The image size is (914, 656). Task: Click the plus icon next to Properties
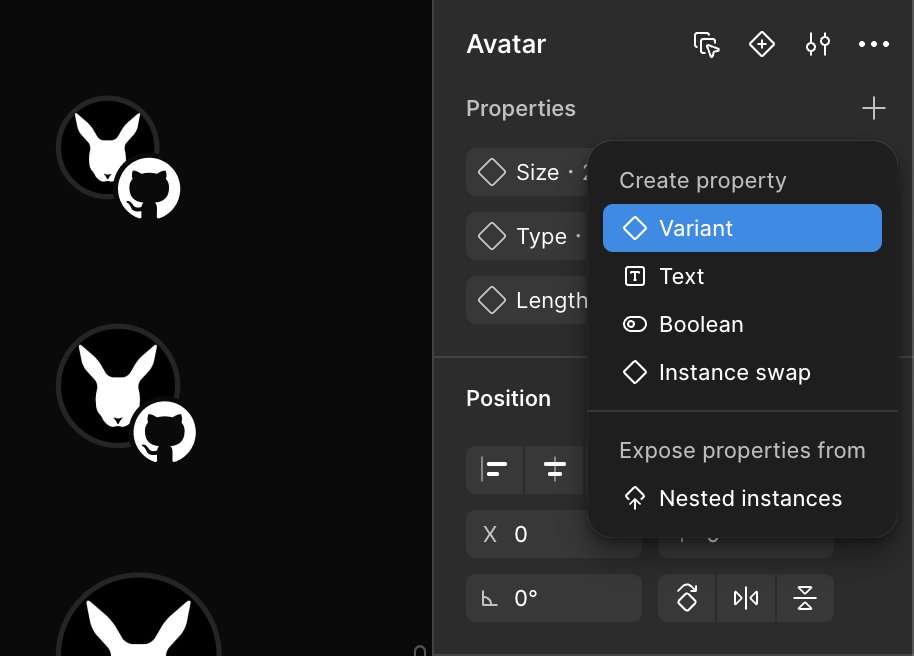click(873, 108)
